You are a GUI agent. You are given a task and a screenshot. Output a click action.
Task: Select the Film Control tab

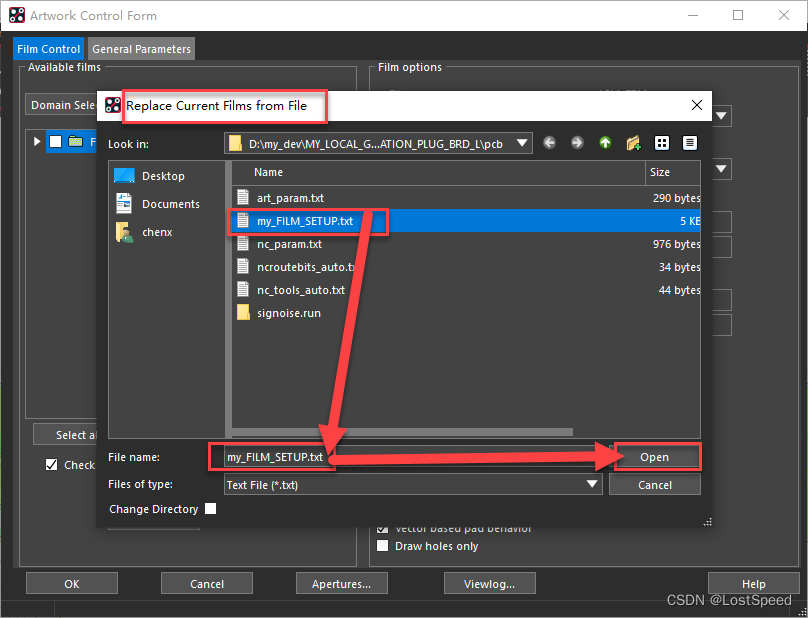49,49
